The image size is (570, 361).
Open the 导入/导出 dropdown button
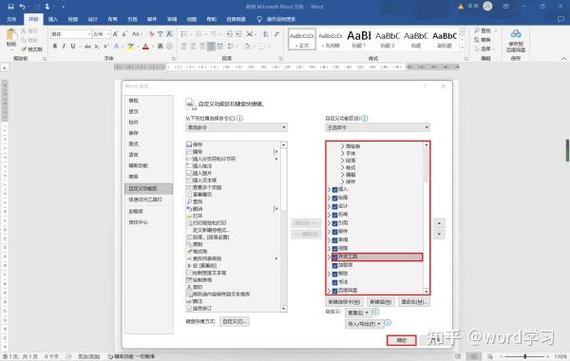pyautogui.click(x=364, y=324)
